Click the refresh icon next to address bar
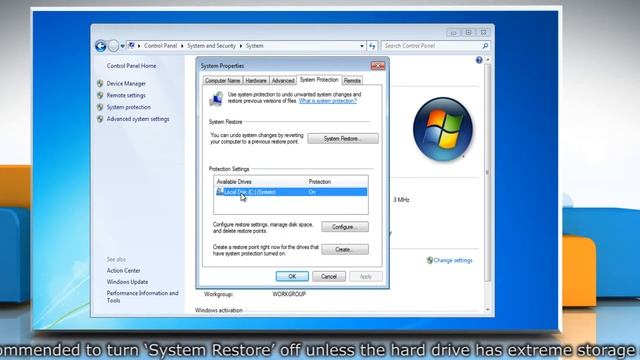640x360 pixels. point(372,46)
